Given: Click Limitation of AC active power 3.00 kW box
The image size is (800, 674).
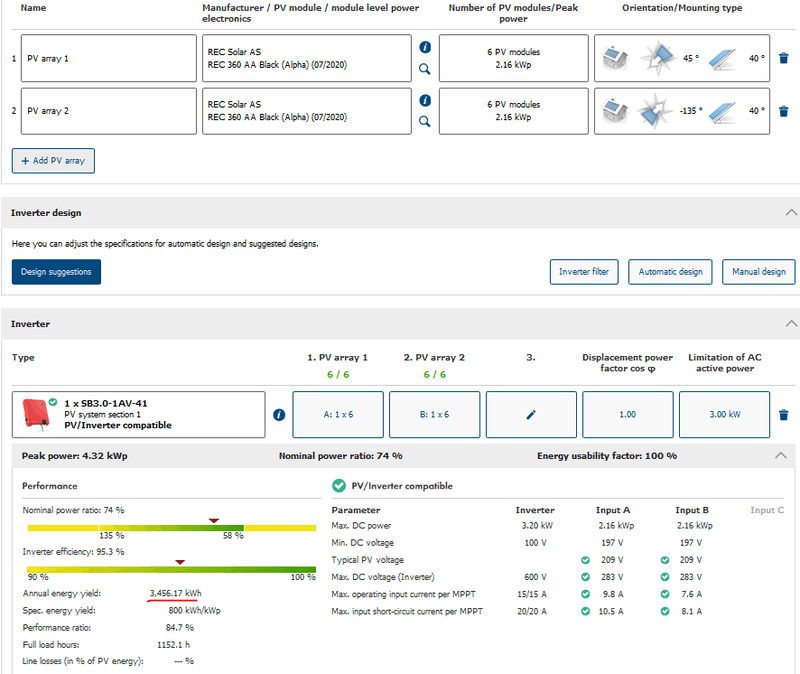Looking at the screenshot, I should point(723,414).
